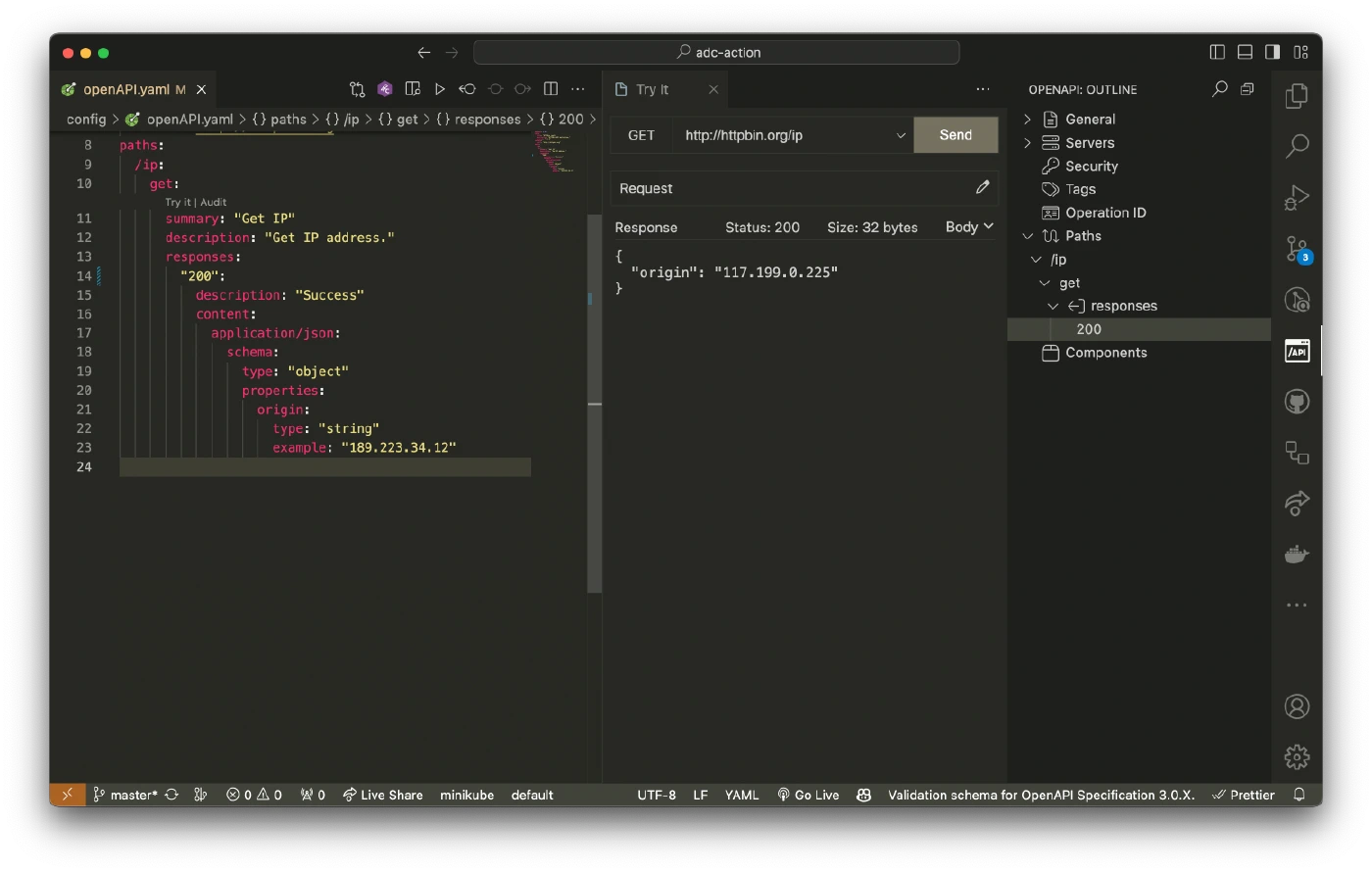Select the OpenAPI /API activity bar icon
The height and width of the screenshot is (872, 1372).
(x=1297, y=351)
